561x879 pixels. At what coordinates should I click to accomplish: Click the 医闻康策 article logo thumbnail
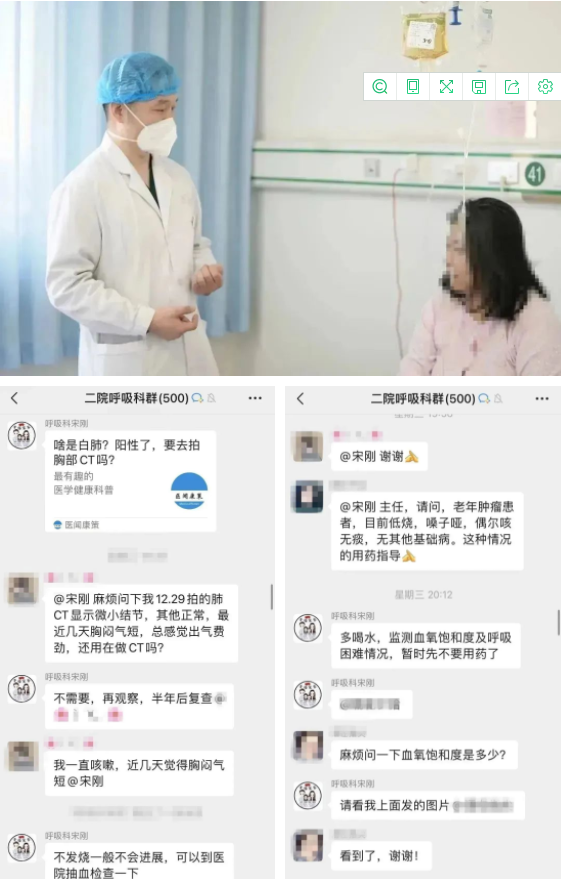point(189,491)
